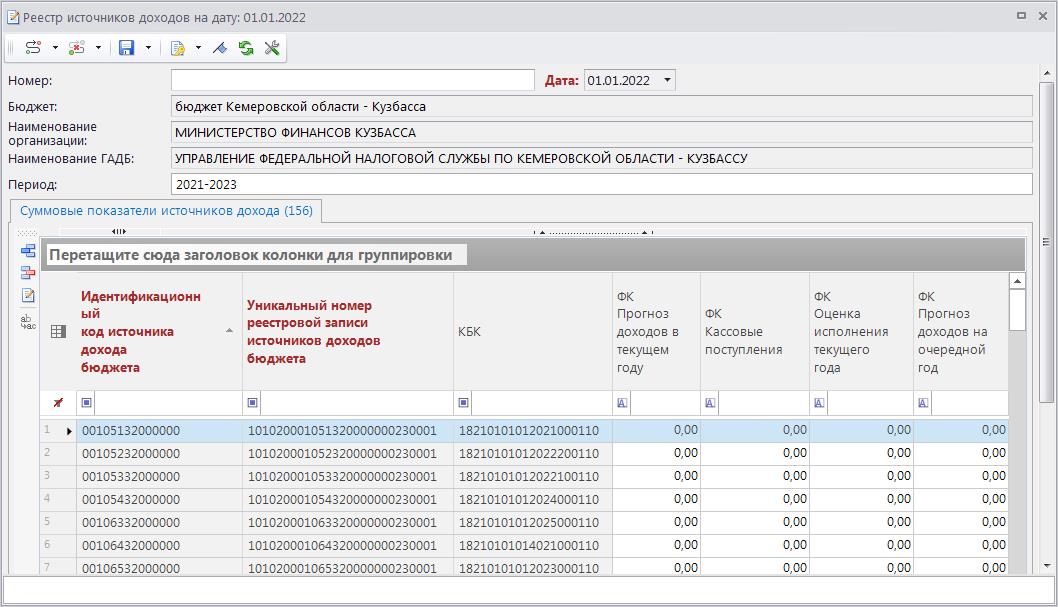Click the red delete row structure icon
The image size is (1058, 607).
tap(28, 272)
